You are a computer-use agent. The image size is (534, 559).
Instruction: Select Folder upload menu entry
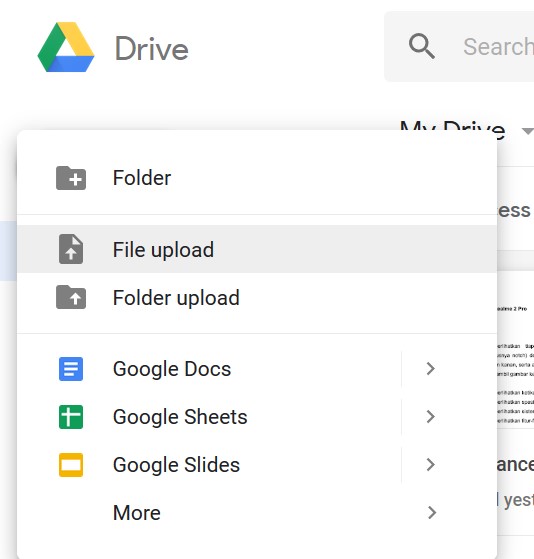pos(257,297)
